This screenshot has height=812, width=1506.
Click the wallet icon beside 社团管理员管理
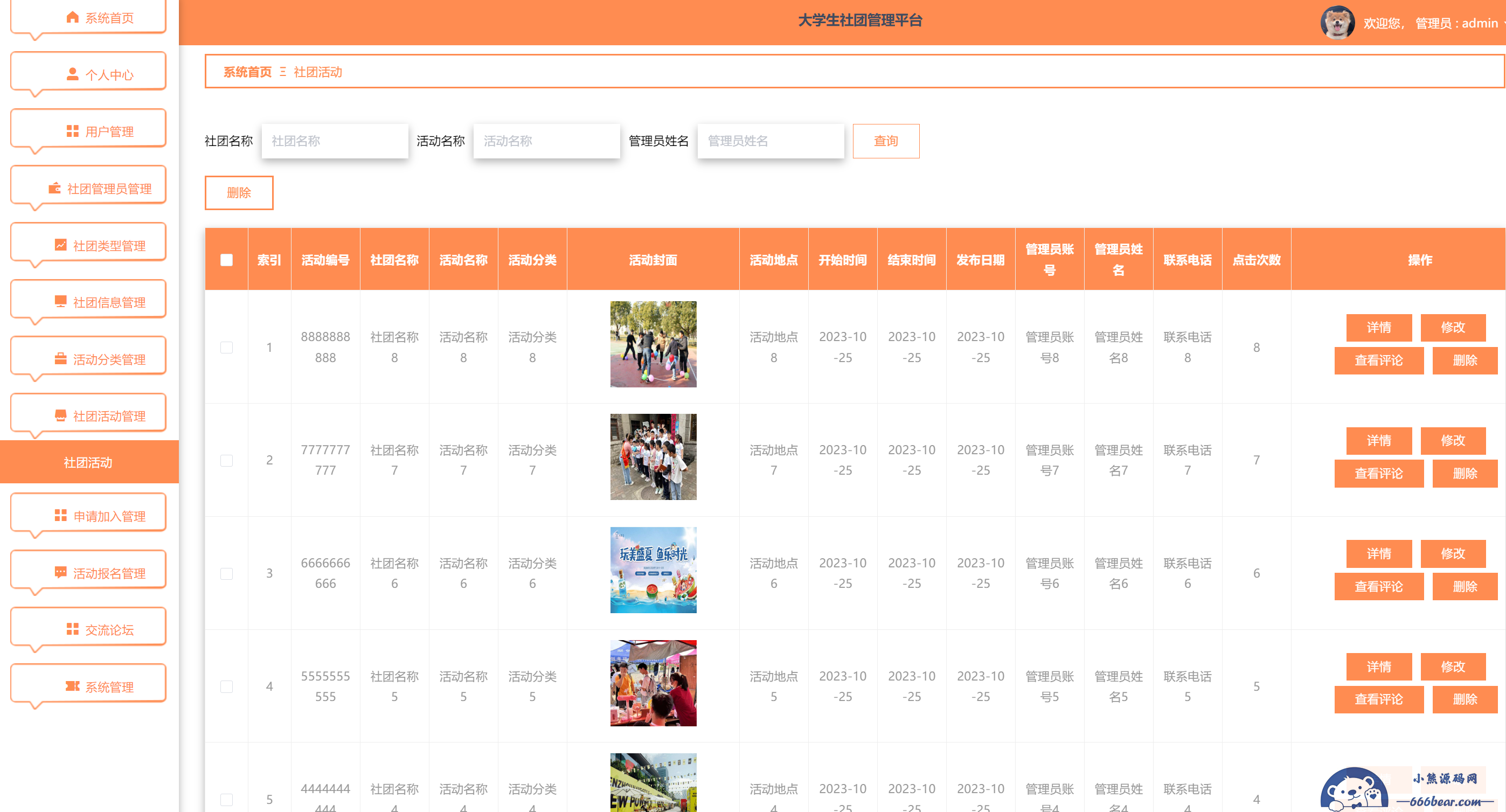[54, 188]
